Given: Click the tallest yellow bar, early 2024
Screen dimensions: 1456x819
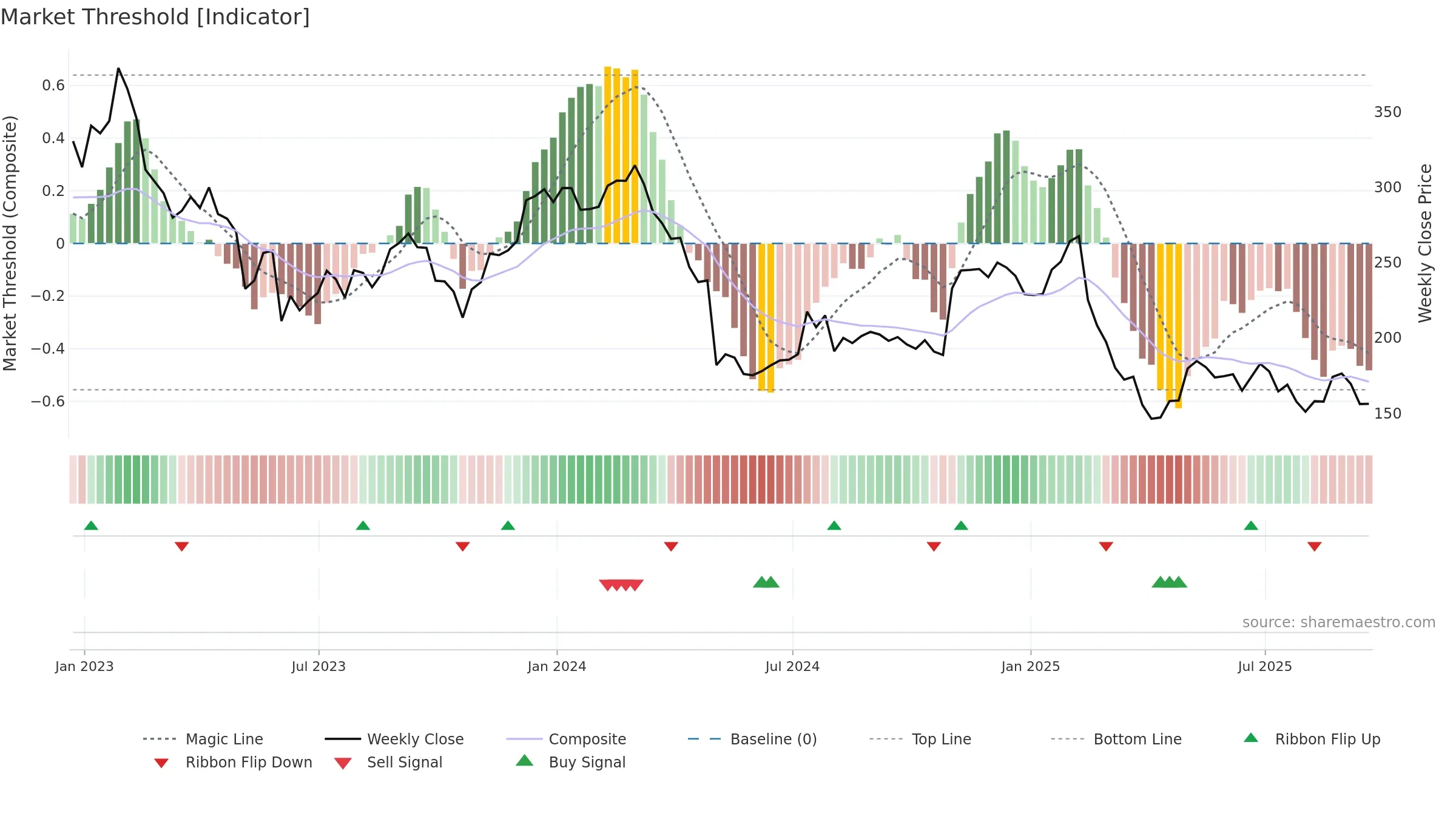Looking at the screenshot, I should [607, 155].
